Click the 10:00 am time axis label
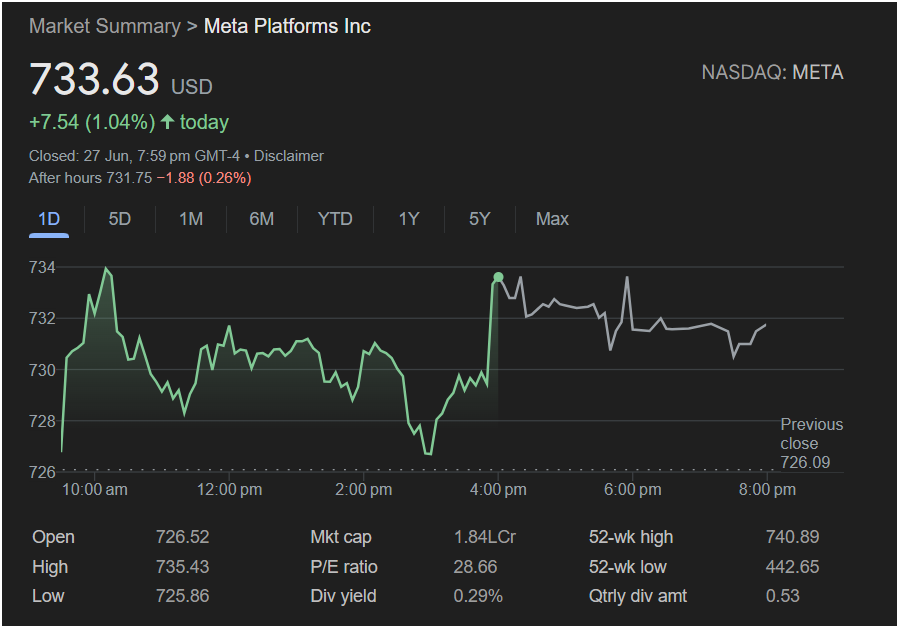The height and width of the screenshot is (628, 899). (95, 490)
